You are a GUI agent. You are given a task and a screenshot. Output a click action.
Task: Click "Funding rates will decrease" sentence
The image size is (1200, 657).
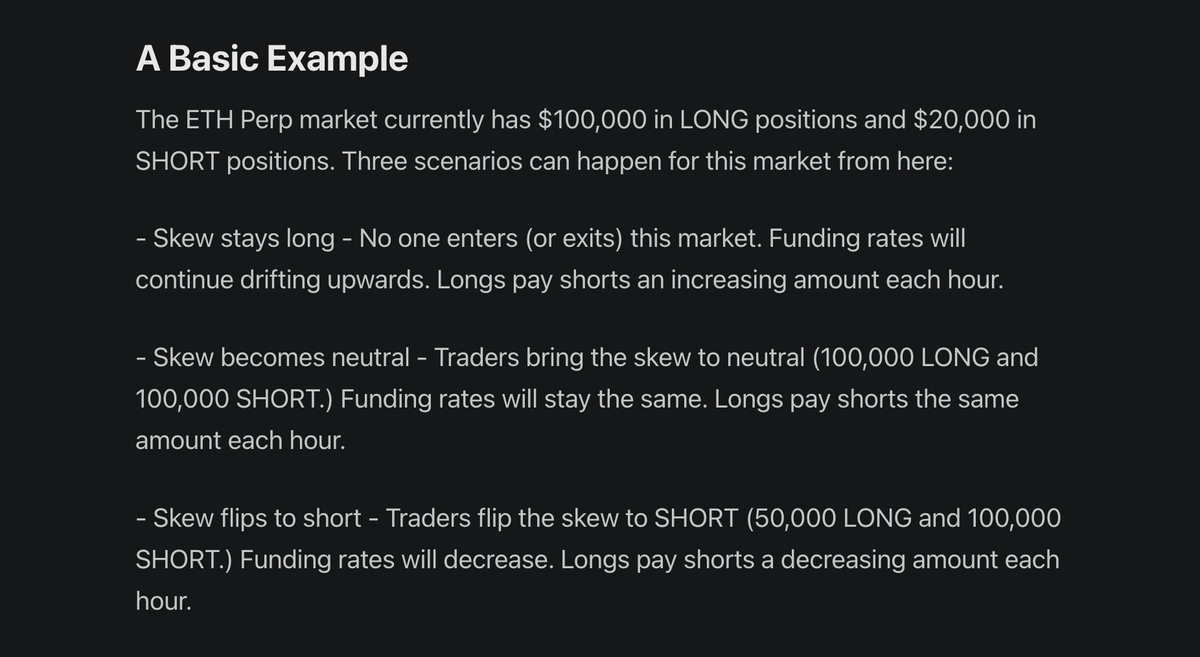pos(395,560)
